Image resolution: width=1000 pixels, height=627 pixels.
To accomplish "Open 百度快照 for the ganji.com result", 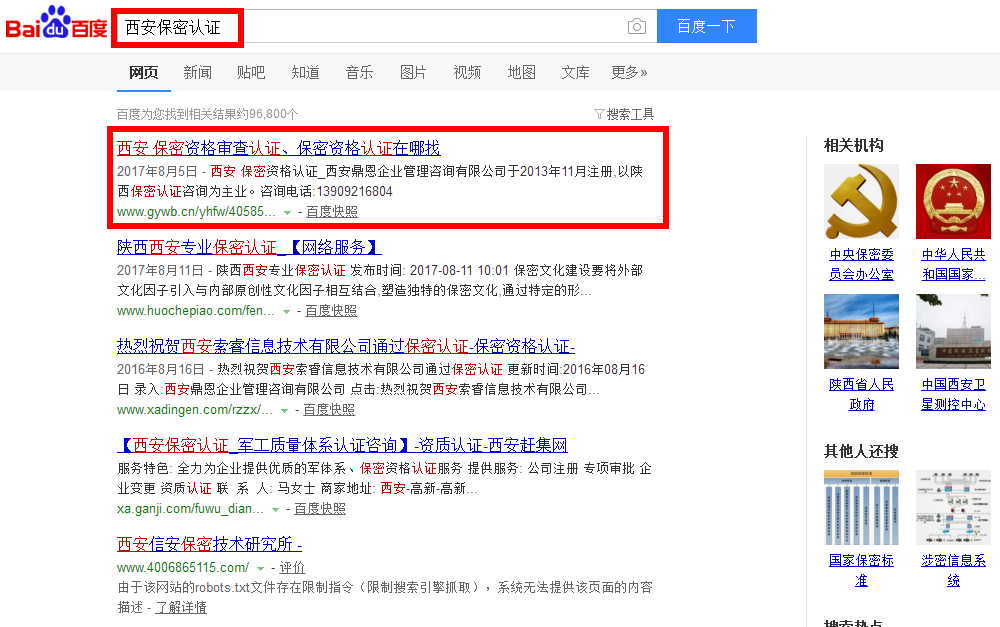I will (x=320, y=508).
